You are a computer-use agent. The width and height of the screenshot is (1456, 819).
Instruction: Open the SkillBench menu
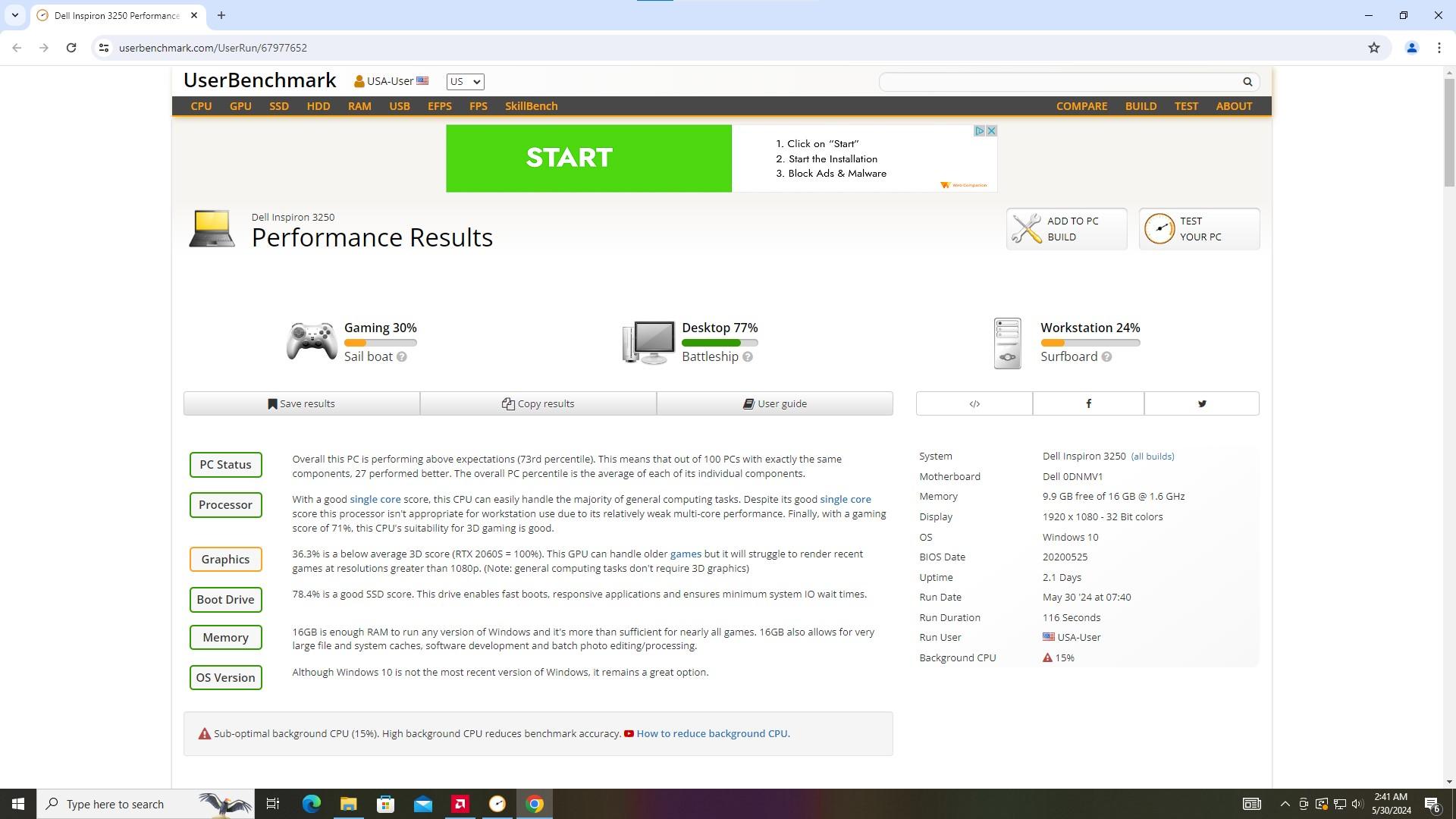[532, 106]
